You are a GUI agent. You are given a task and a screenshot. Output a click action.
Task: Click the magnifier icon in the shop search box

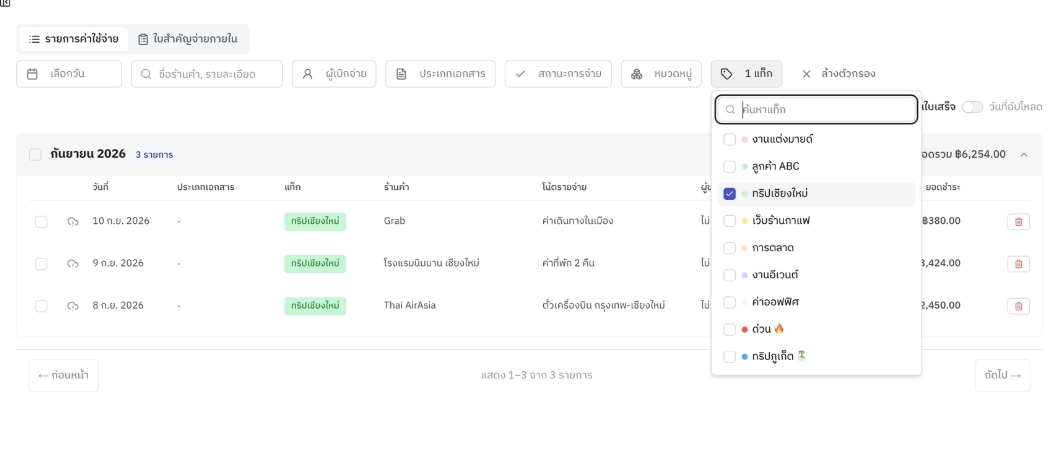(x=146, y=74)
